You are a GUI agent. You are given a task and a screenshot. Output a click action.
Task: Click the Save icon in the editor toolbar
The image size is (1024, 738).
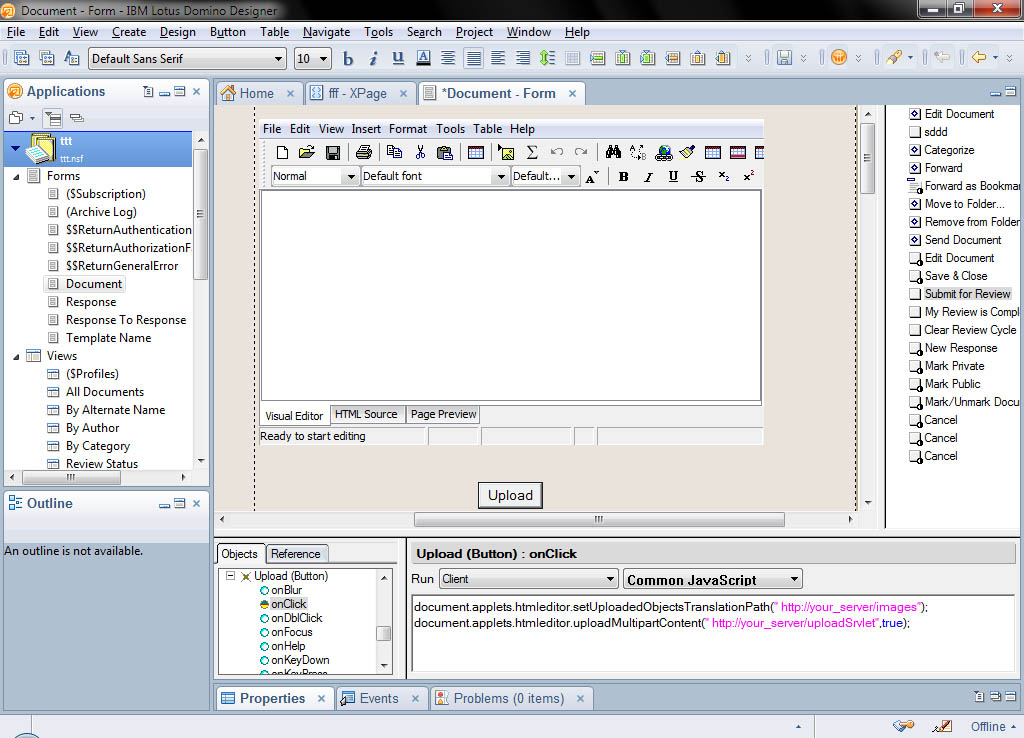click(x=332, y=152)
